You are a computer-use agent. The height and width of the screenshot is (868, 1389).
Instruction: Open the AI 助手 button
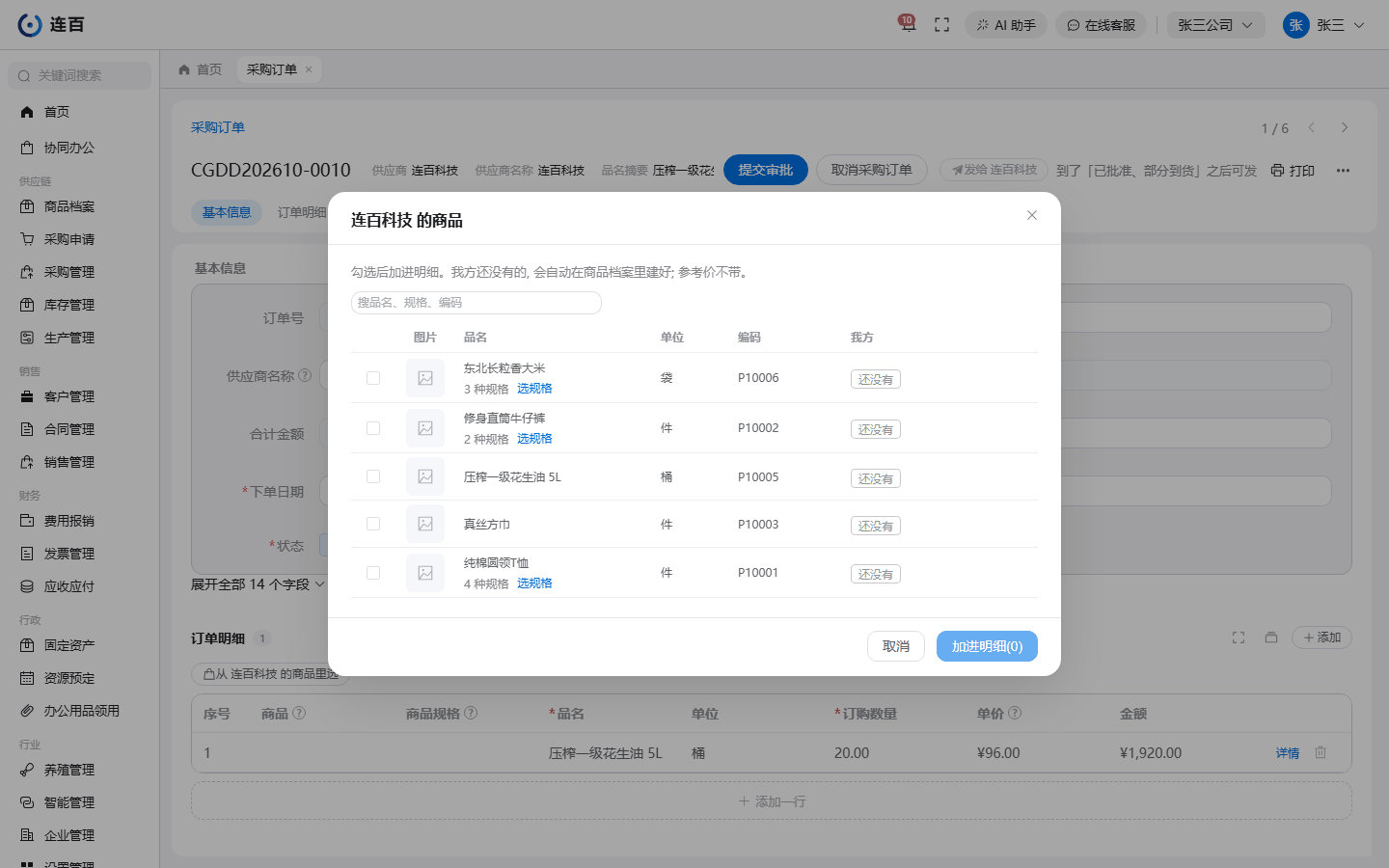pyautogui.click(x=1006, y=25)
